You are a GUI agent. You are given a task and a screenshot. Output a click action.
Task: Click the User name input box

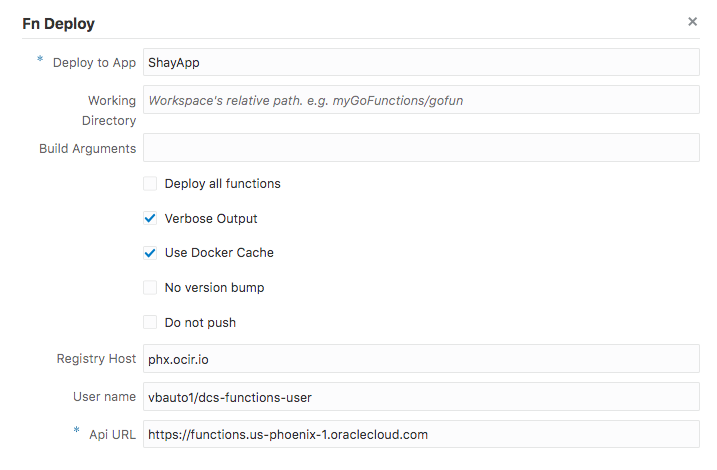[420, 397]
